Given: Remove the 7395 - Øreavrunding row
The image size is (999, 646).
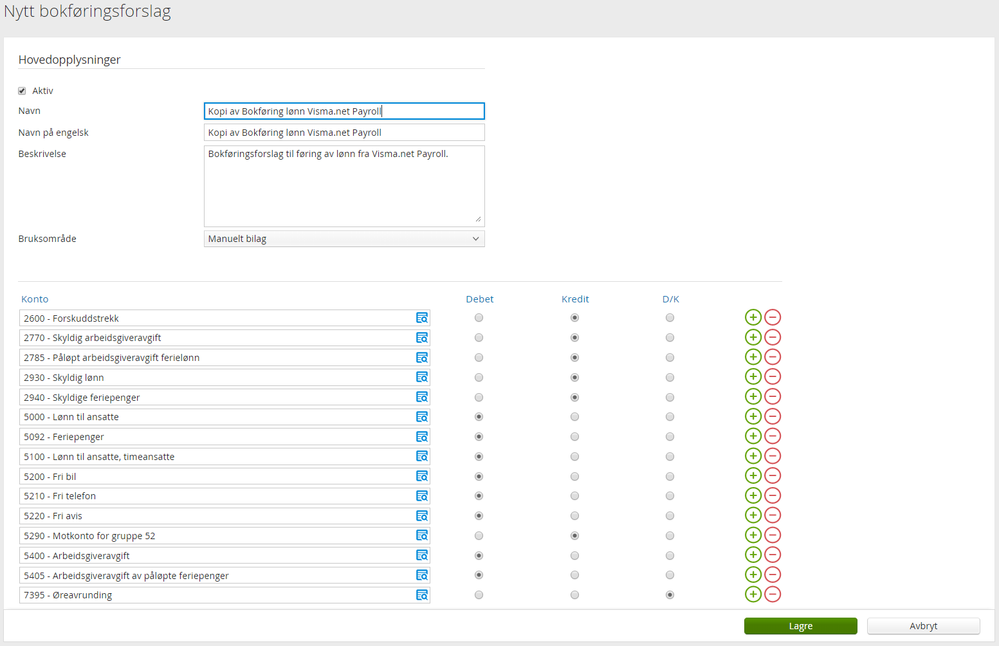Looking at the screenshot, I should 772,594.
